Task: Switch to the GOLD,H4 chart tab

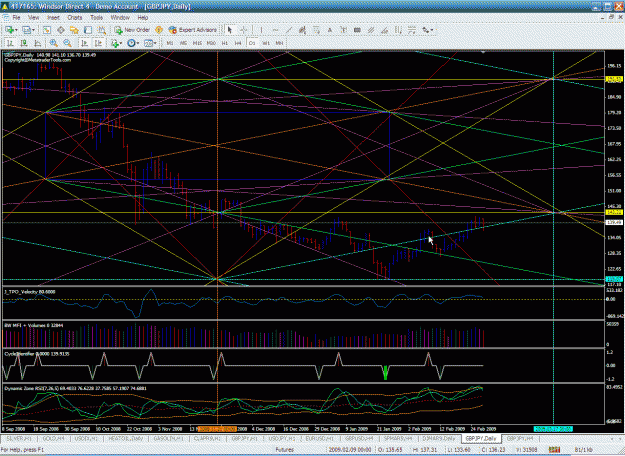Action: [53, 438]
